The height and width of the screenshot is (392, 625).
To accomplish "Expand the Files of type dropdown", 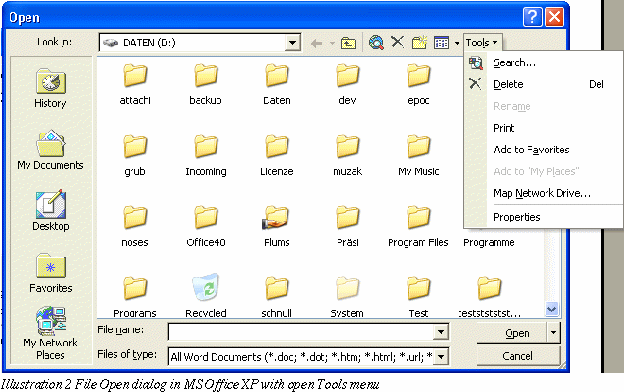I will tap(441, 357).
